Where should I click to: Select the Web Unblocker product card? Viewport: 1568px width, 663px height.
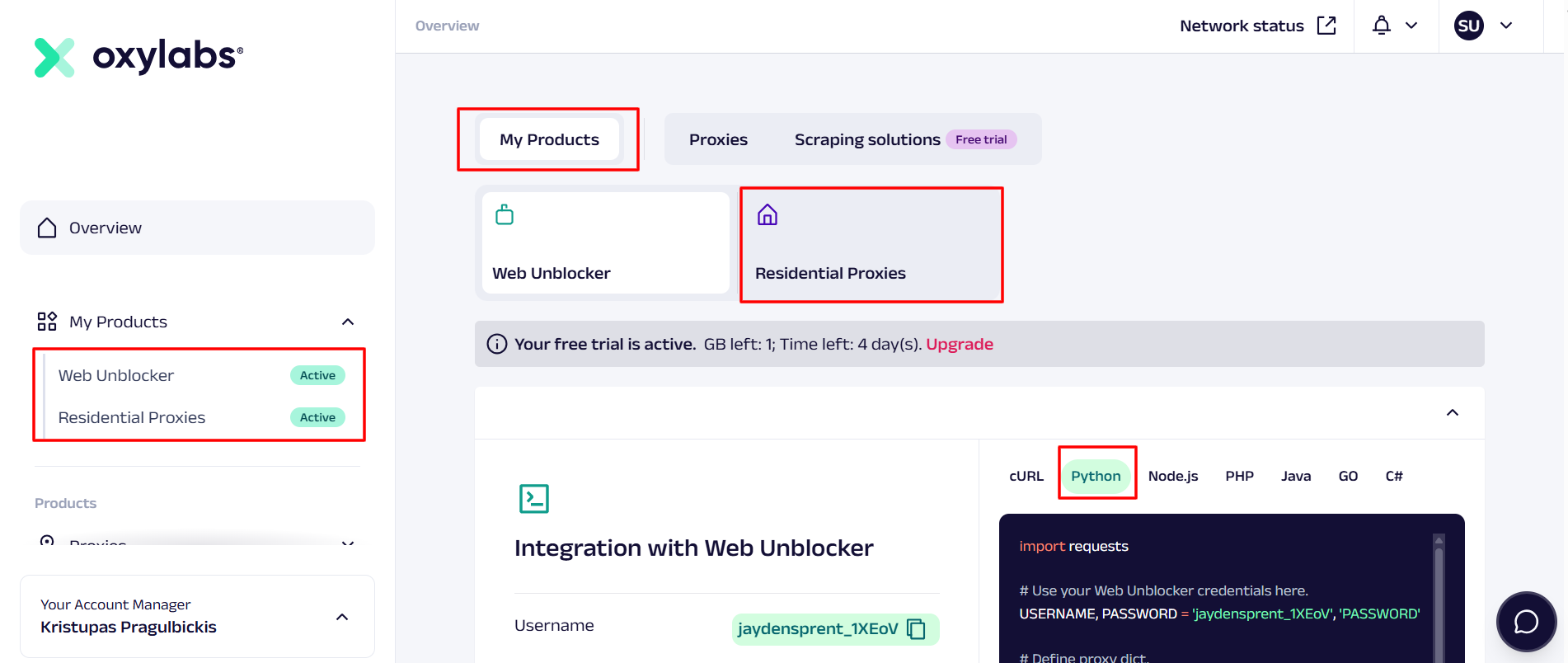pyautogui.click(x=606, y=242)
